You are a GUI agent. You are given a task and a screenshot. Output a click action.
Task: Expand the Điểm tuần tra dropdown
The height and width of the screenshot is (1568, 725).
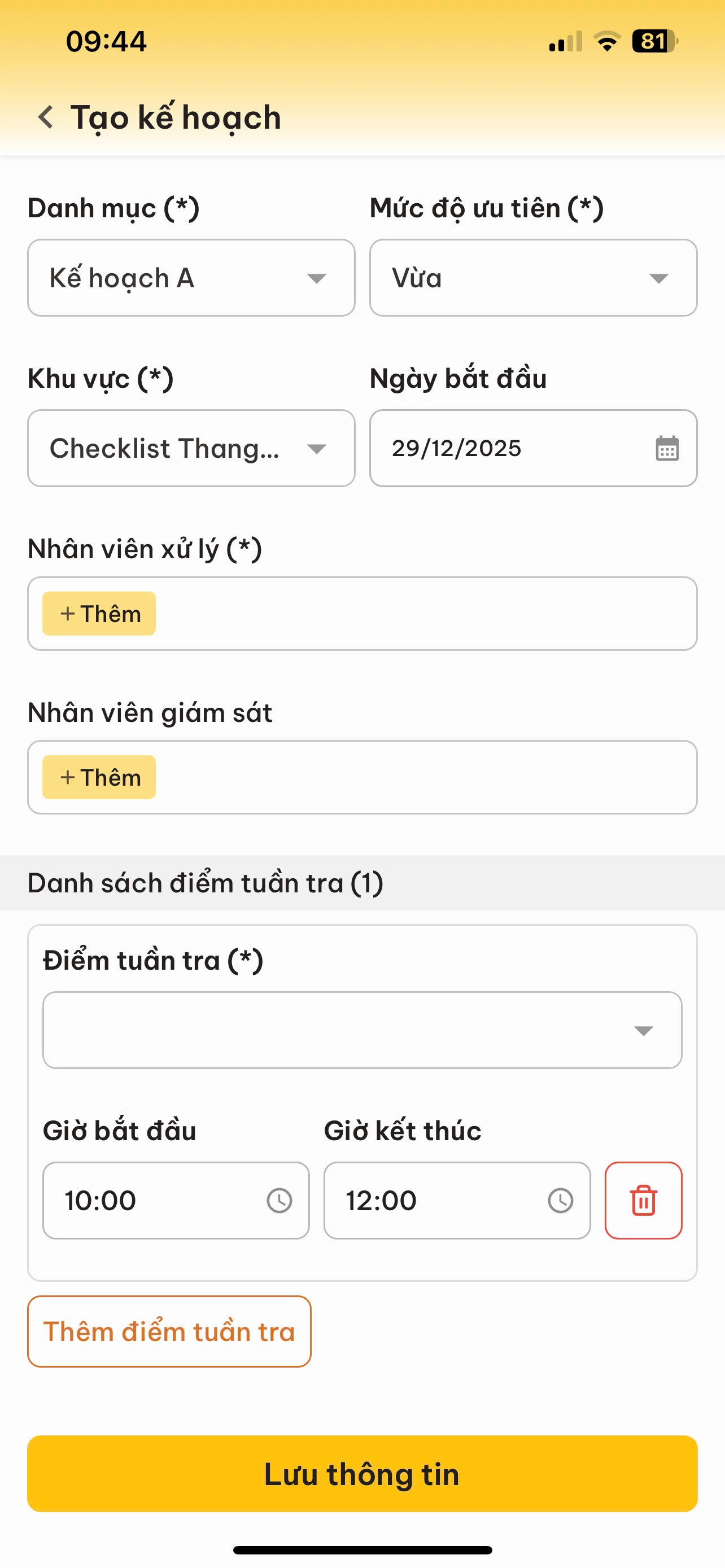coord(362,1030)
